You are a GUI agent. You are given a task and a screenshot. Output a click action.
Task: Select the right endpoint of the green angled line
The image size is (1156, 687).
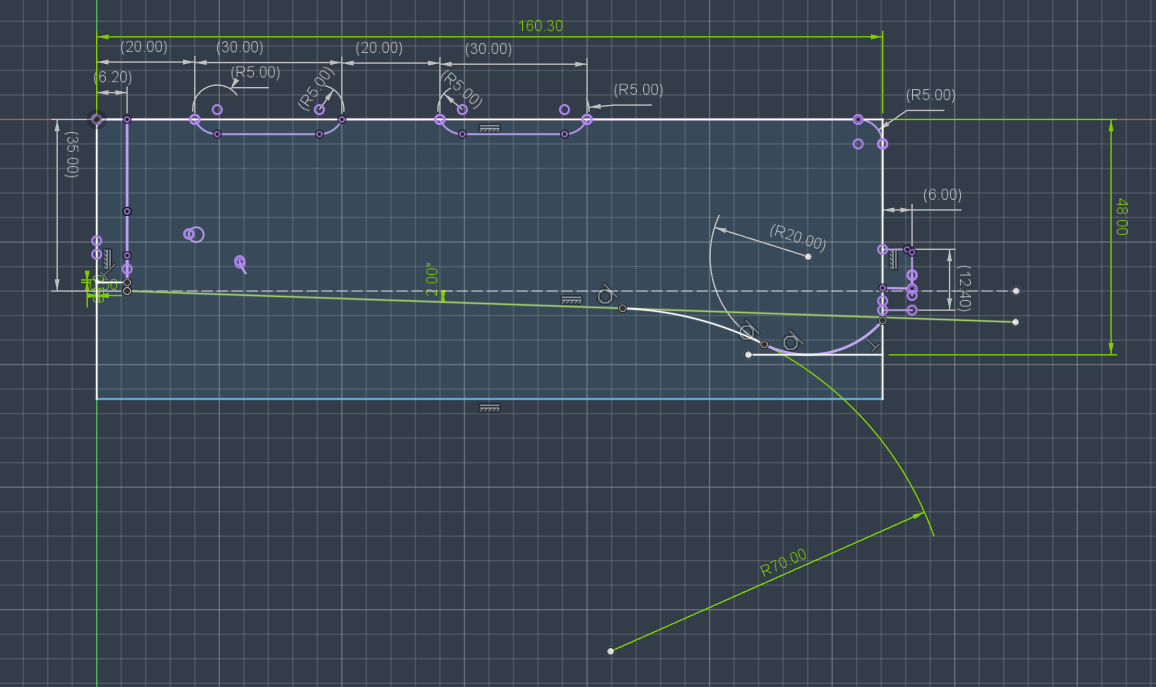click(1016, 322)
